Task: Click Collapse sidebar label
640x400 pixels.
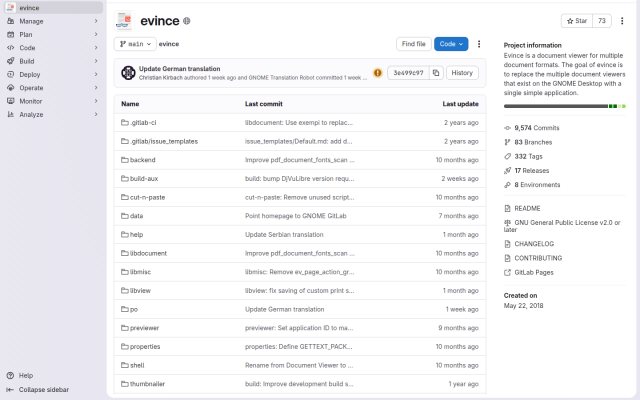Action: 44,390
